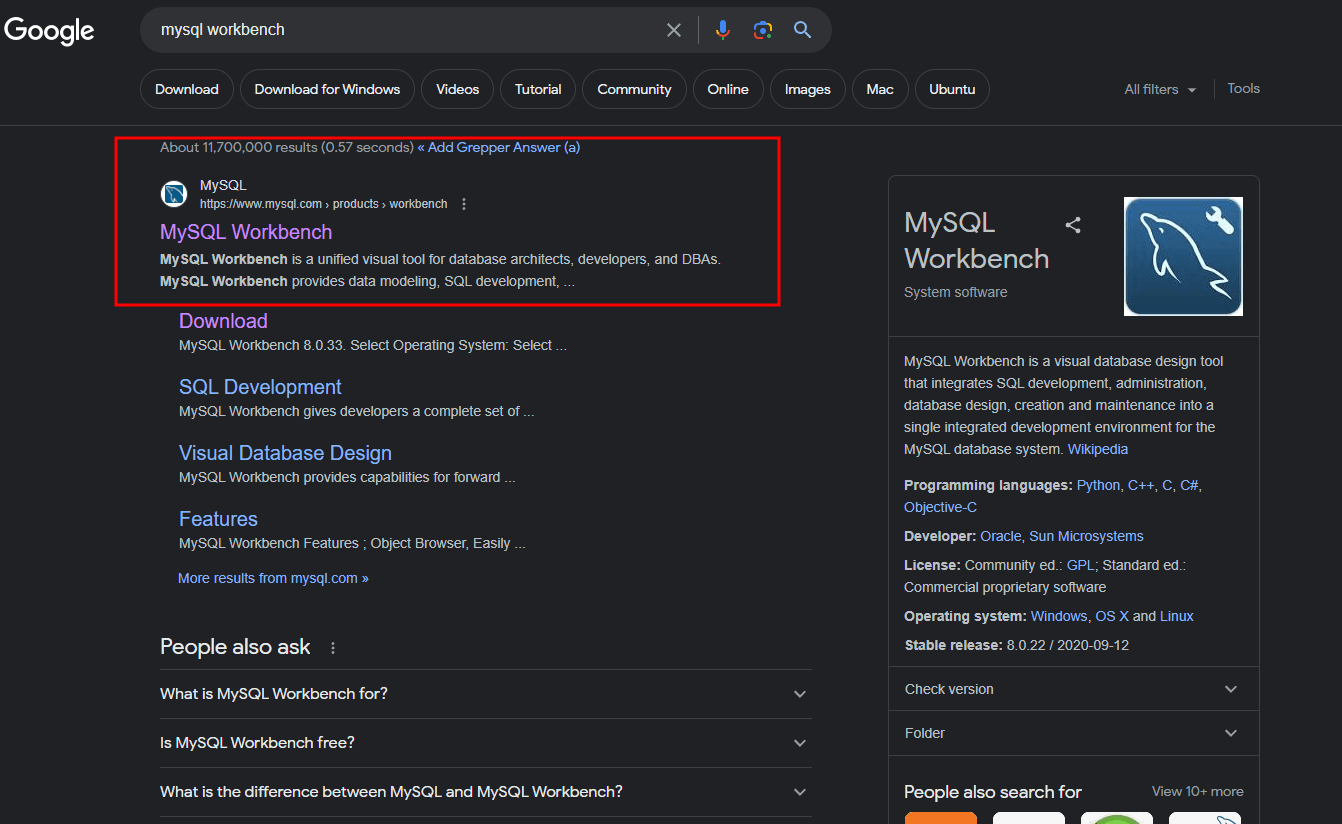
Task: Click View 10+ more related searches
Action: click(1198, 791)
